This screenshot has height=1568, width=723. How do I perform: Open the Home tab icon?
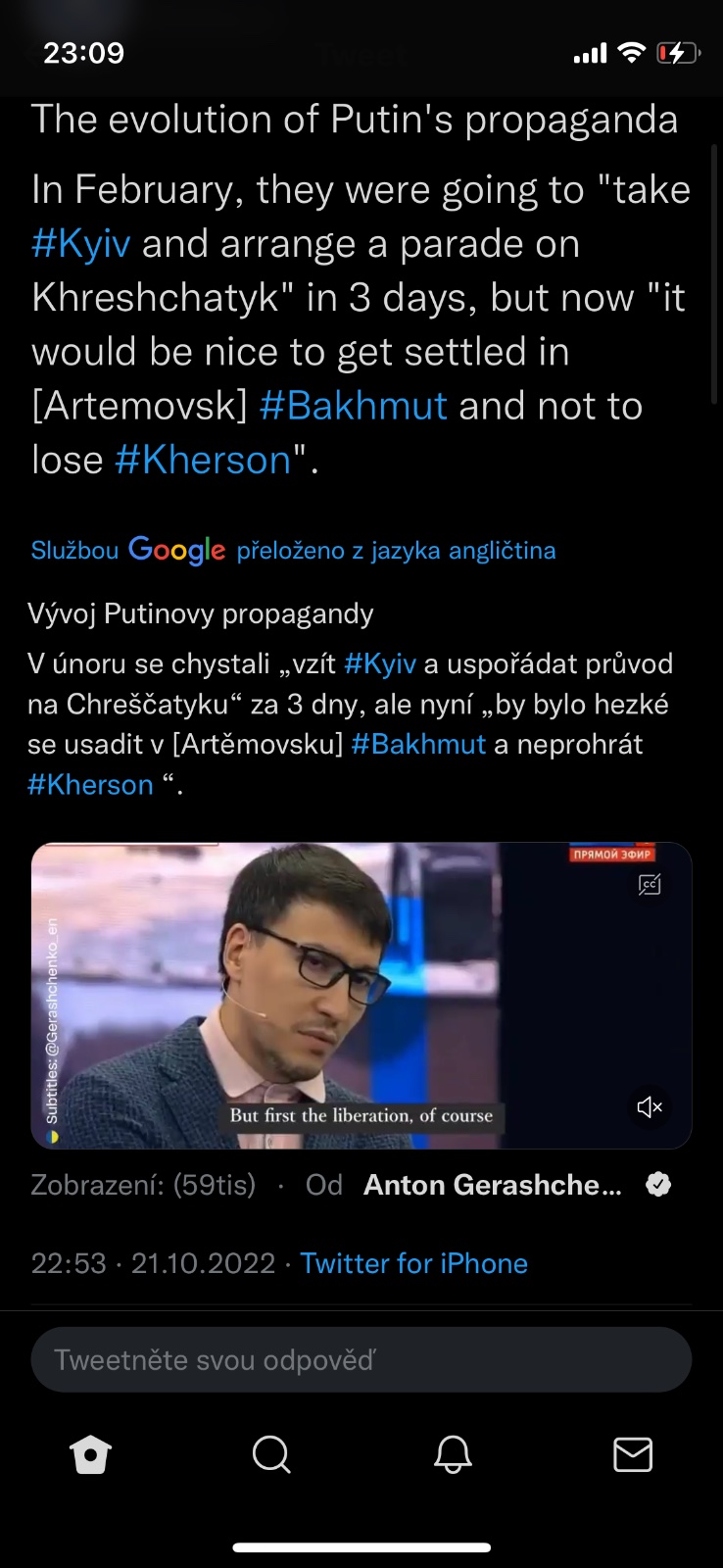(x=91, y=1454)
